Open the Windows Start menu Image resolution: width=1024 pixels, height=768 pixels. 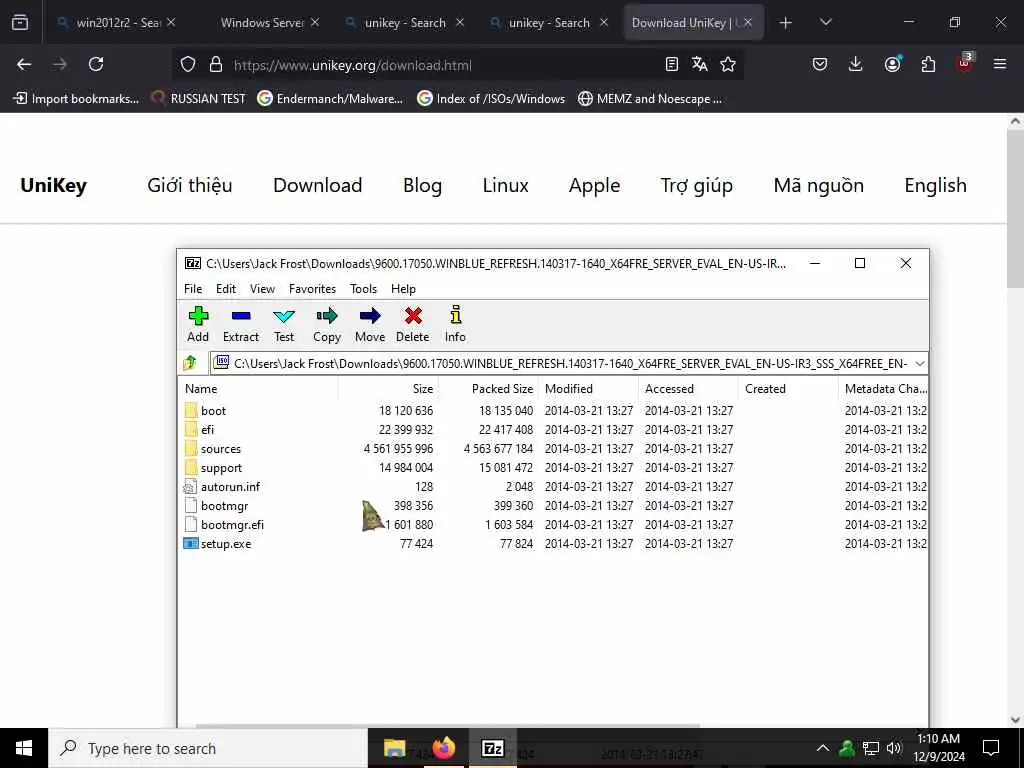(x=24, y=748)
